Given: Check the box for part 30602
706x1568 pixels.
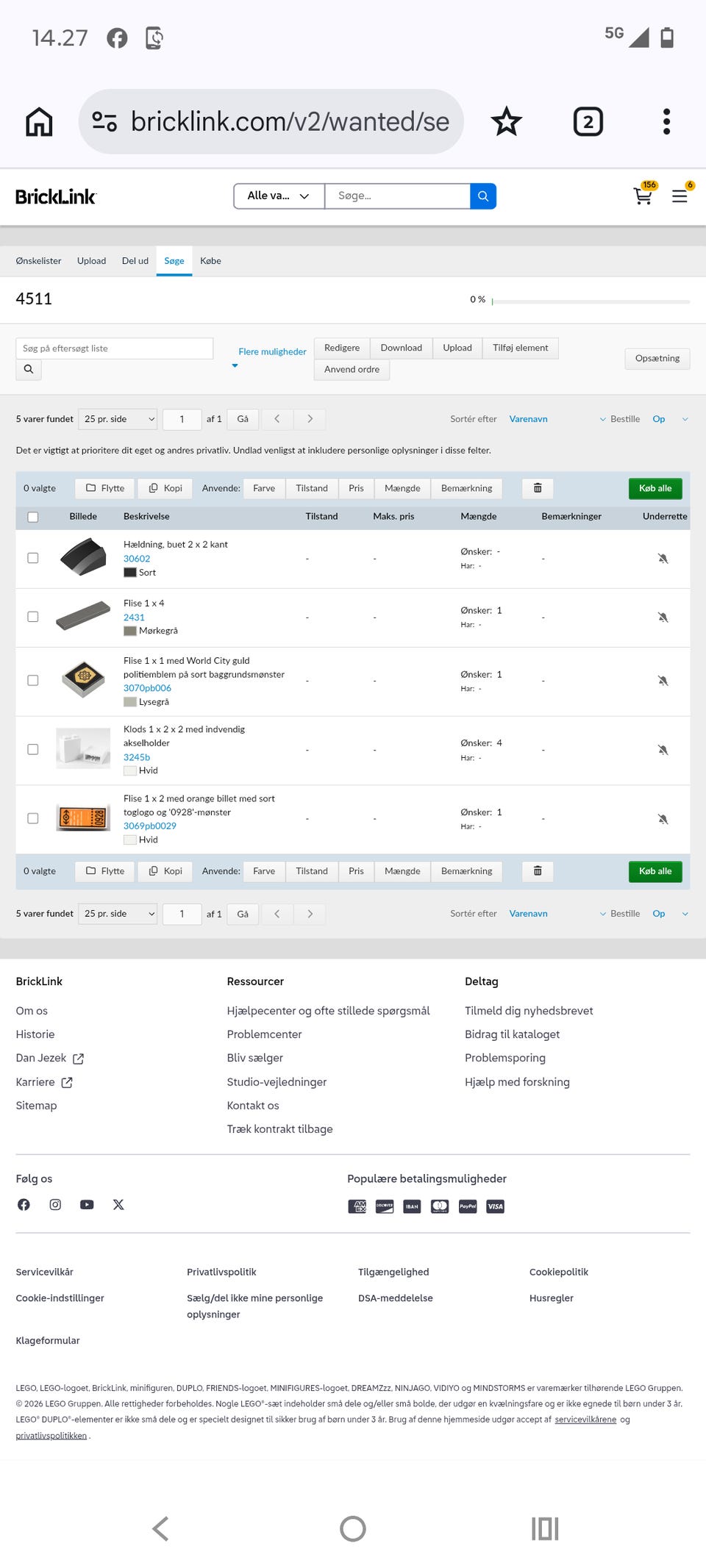Looking at the screenshot, I should coord(33,558).
